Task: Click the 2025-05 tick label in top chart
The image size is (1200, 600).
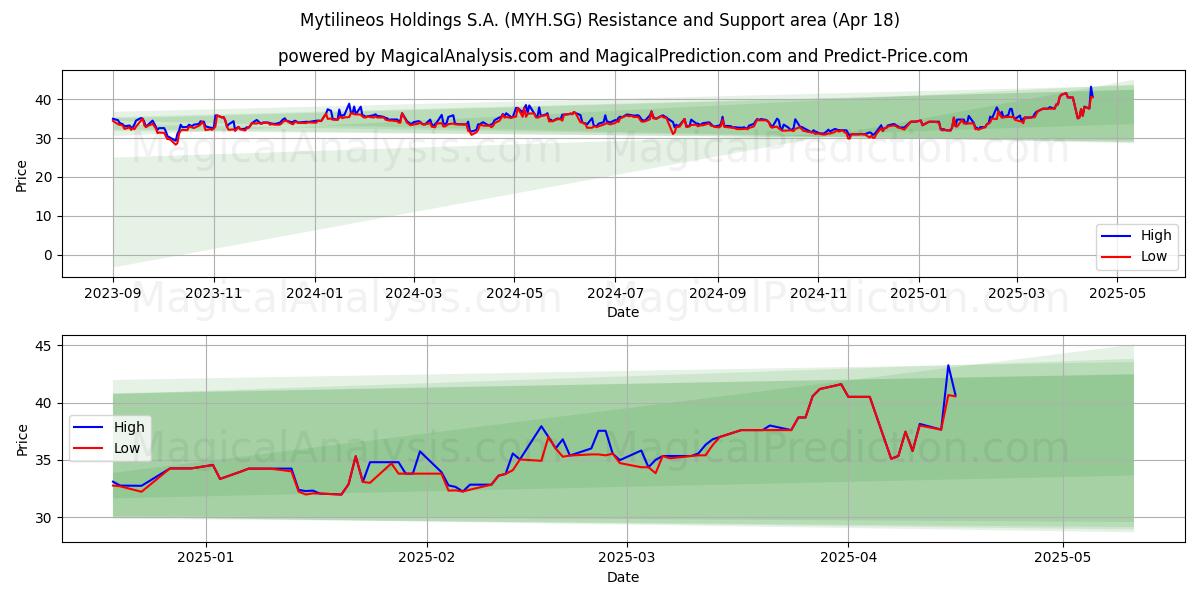Action: (1116, 294)
